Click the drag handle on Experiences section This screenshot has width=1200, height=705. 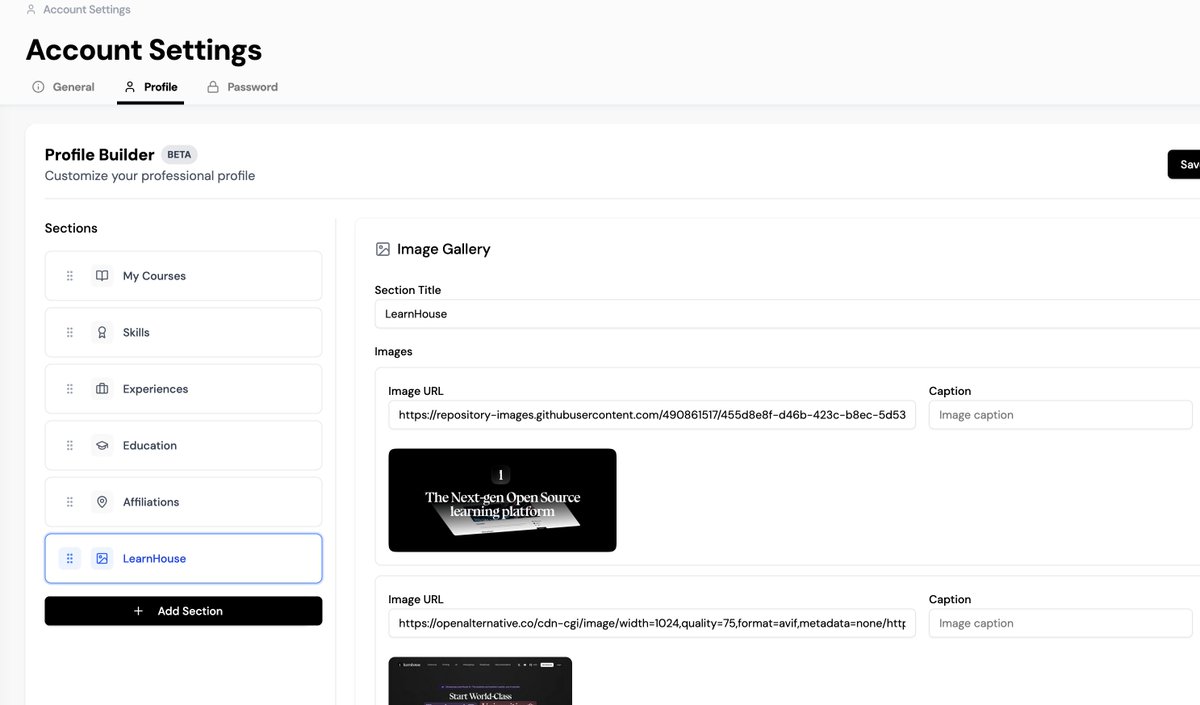(x=70, y=389)
